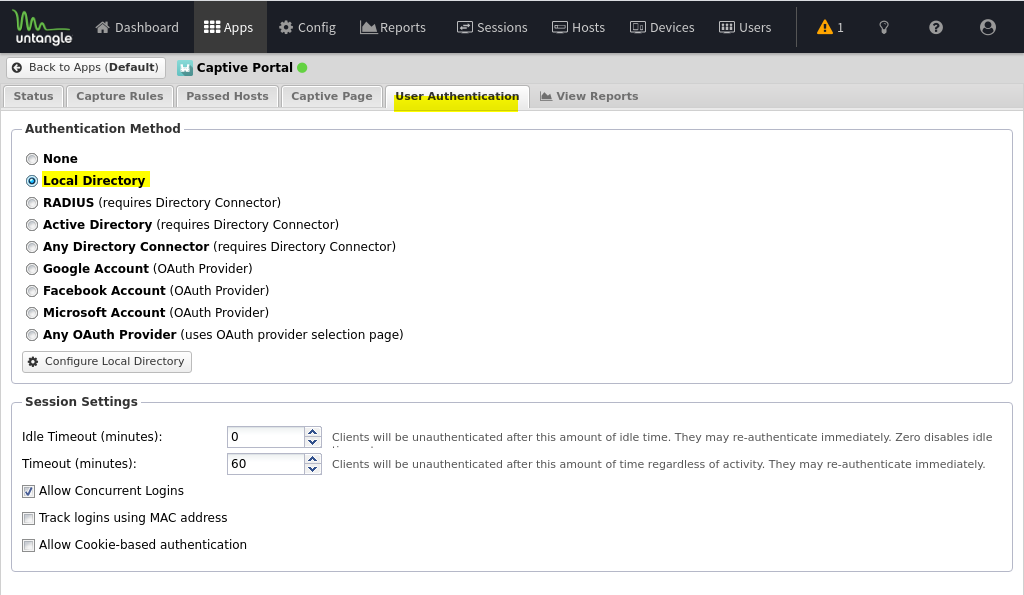The image size is (1024, 595).
Task: Select the Facebook Account radio button
Action: (31, 291)
